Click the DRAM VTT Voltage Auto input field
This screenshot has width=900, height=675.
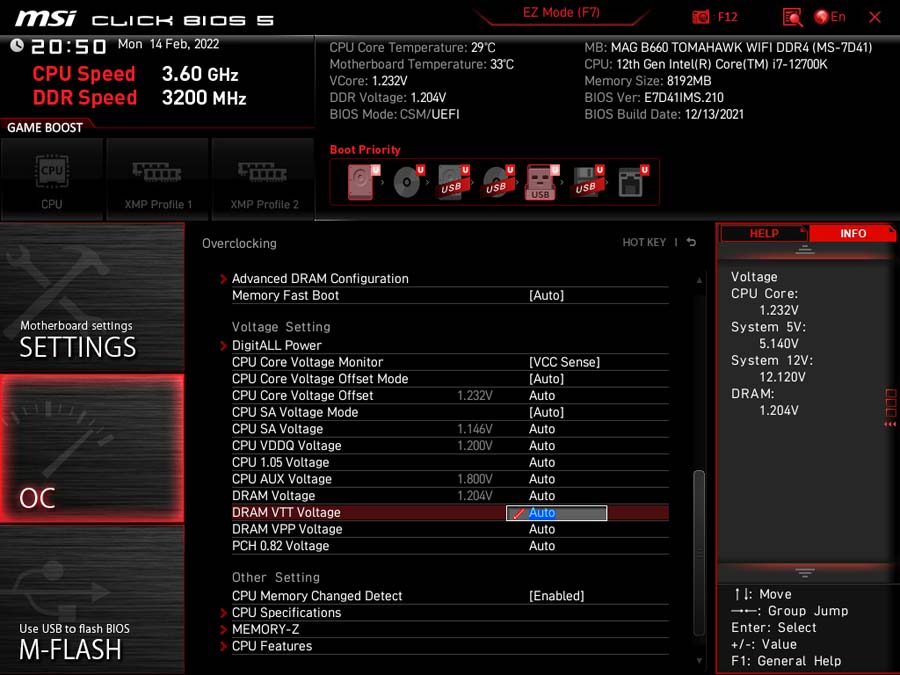[x=556, y=513]
